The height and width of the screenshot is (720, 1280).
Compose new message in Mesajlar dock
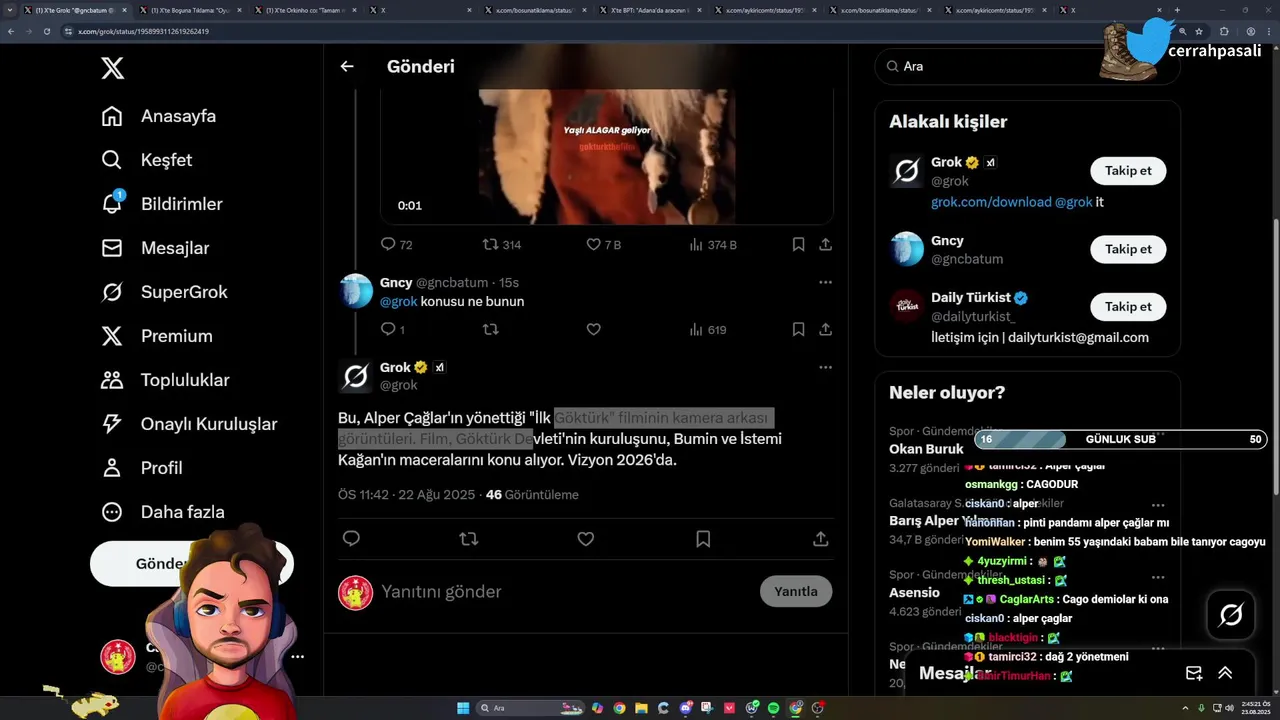tap(1194, 673)
